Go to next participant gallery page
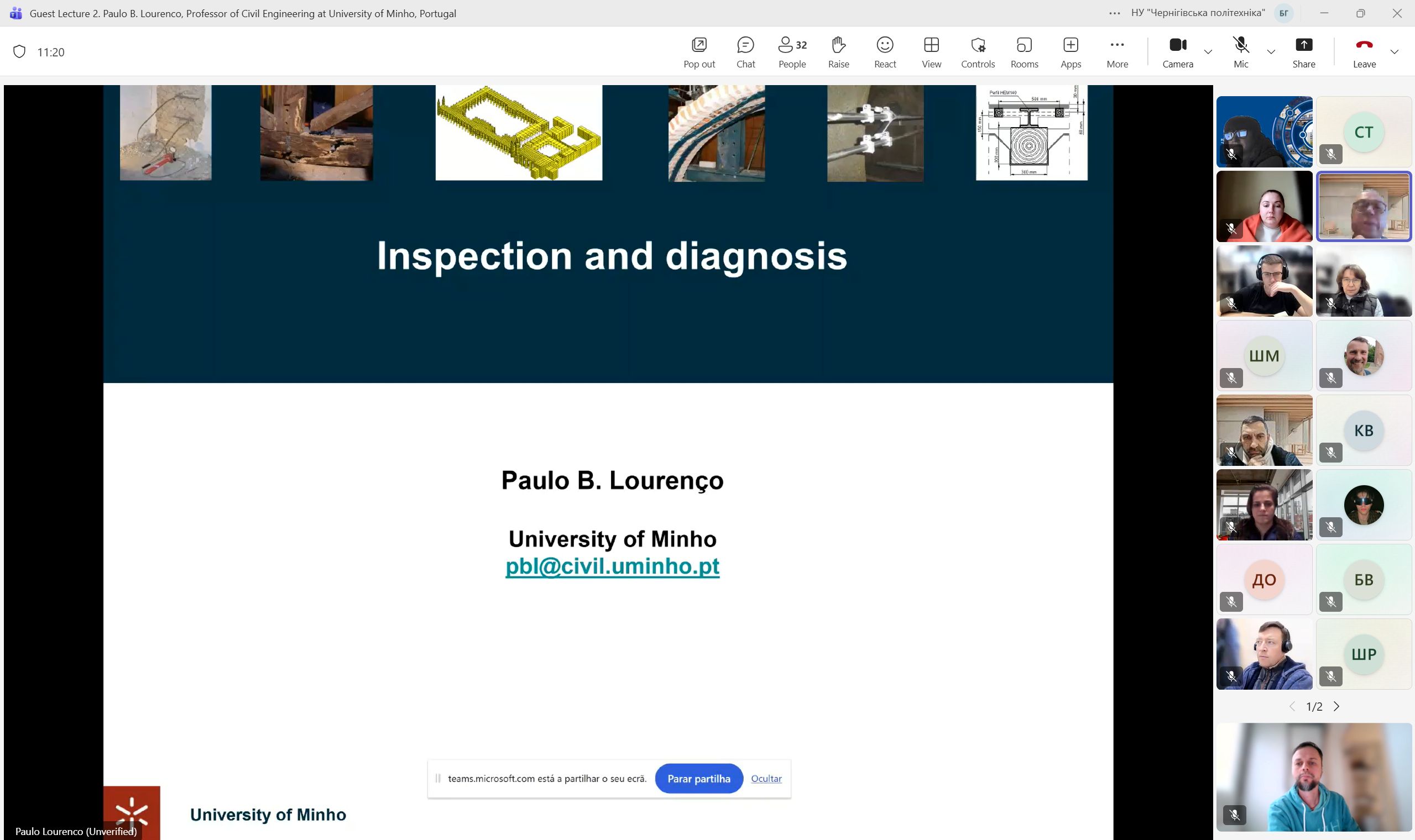Screen dimensions: 1415x840 pos(1336,706)
